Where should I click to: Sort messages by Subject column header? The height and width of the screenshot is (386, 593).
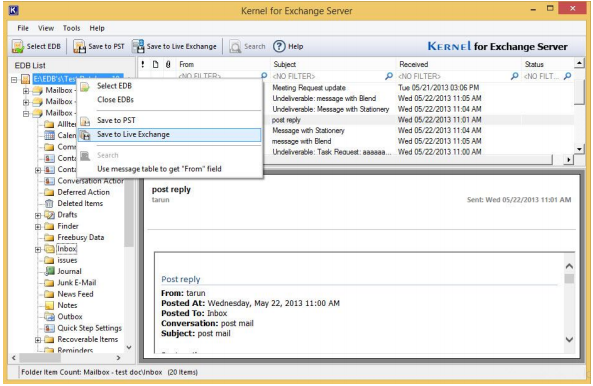click(x=333, y=64)
